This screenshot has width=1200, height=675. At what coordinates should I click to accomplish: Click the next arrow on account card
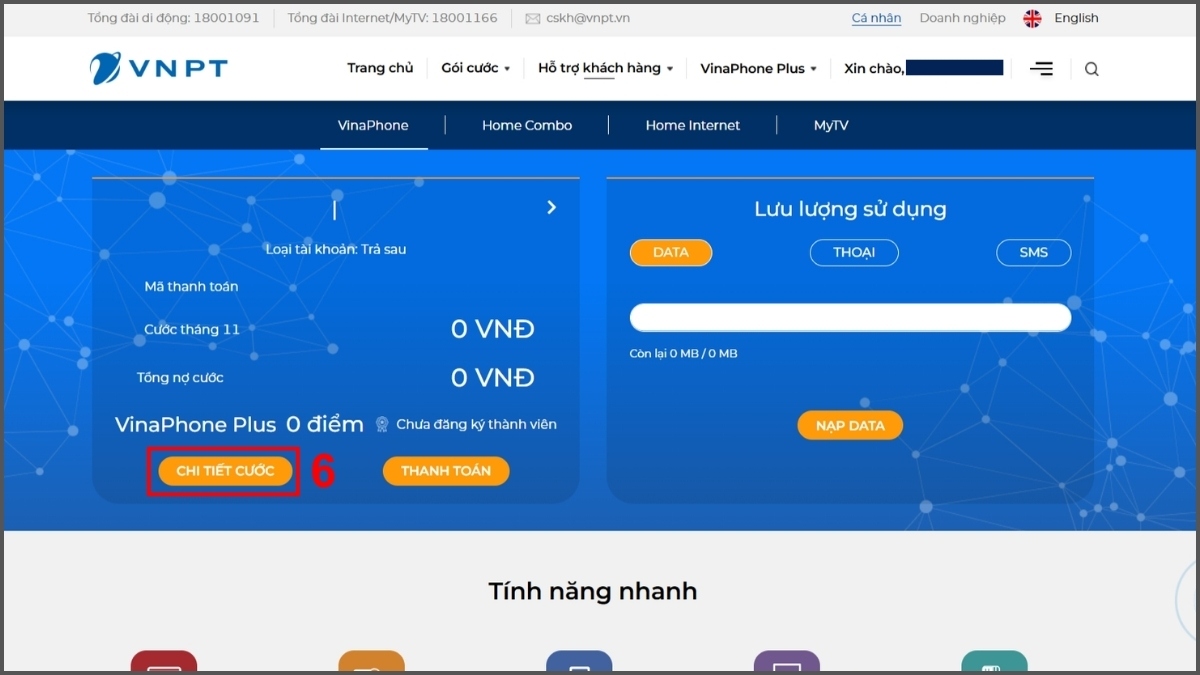551,207
